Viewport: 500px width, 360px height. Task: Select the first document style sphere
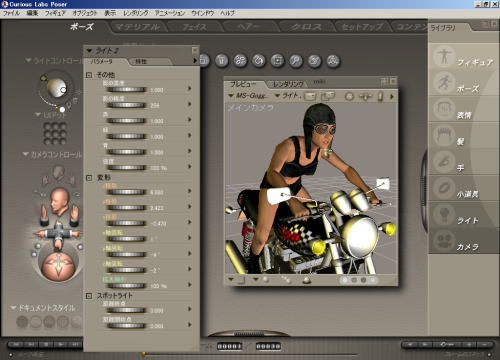[22, 322]
